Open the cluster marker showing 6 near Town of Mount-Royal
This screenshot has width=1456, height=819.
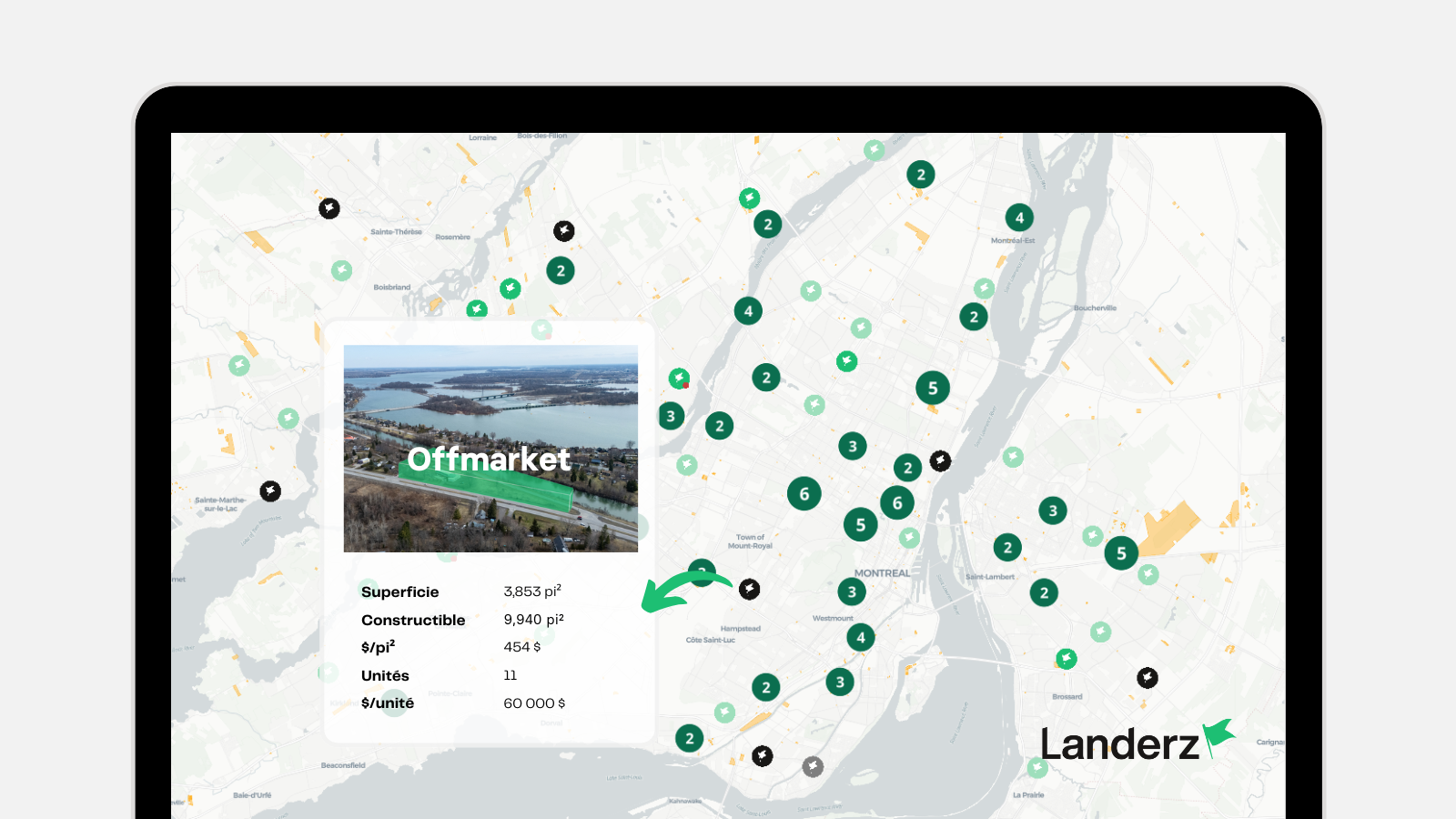pyautogui.click(x=804, y=492)
